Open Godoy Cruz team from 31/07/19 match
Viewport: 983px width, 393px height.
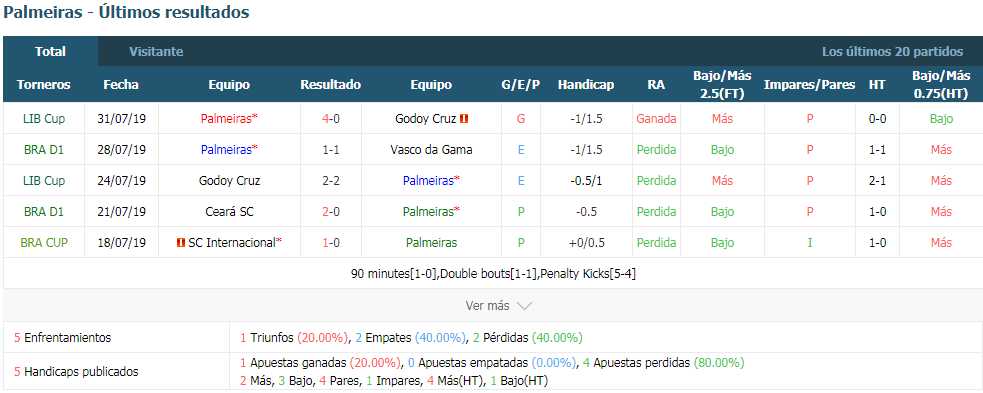tap(426, 118)
